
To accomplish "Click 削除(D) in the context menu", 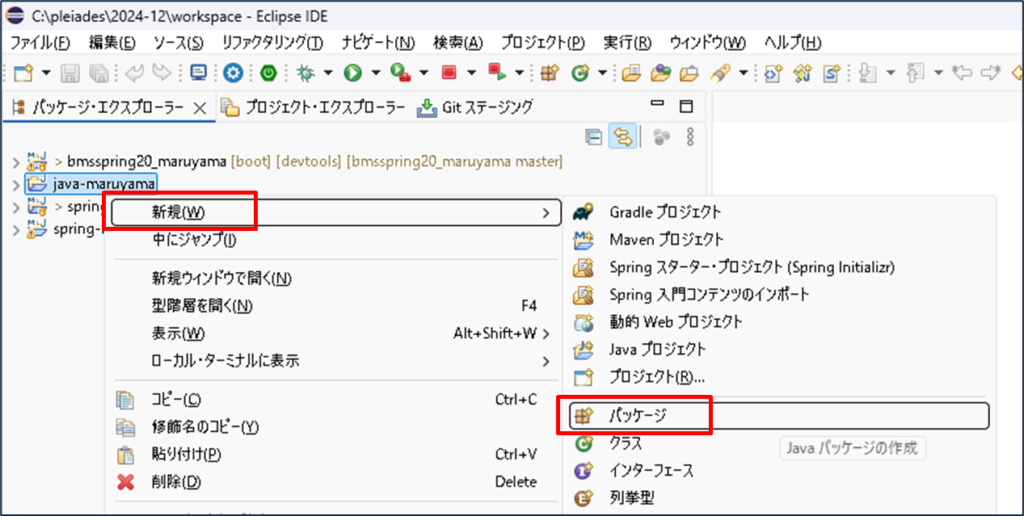I will coord(176,482).
